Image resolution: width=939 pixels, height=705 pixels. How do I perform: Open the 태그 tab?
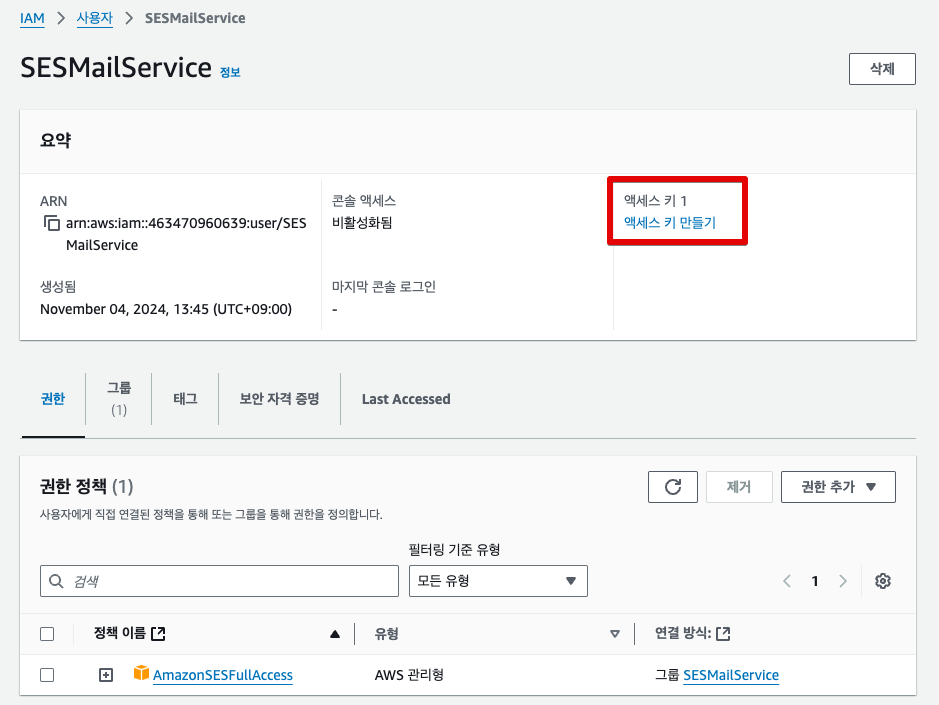[x=185, y=399]
